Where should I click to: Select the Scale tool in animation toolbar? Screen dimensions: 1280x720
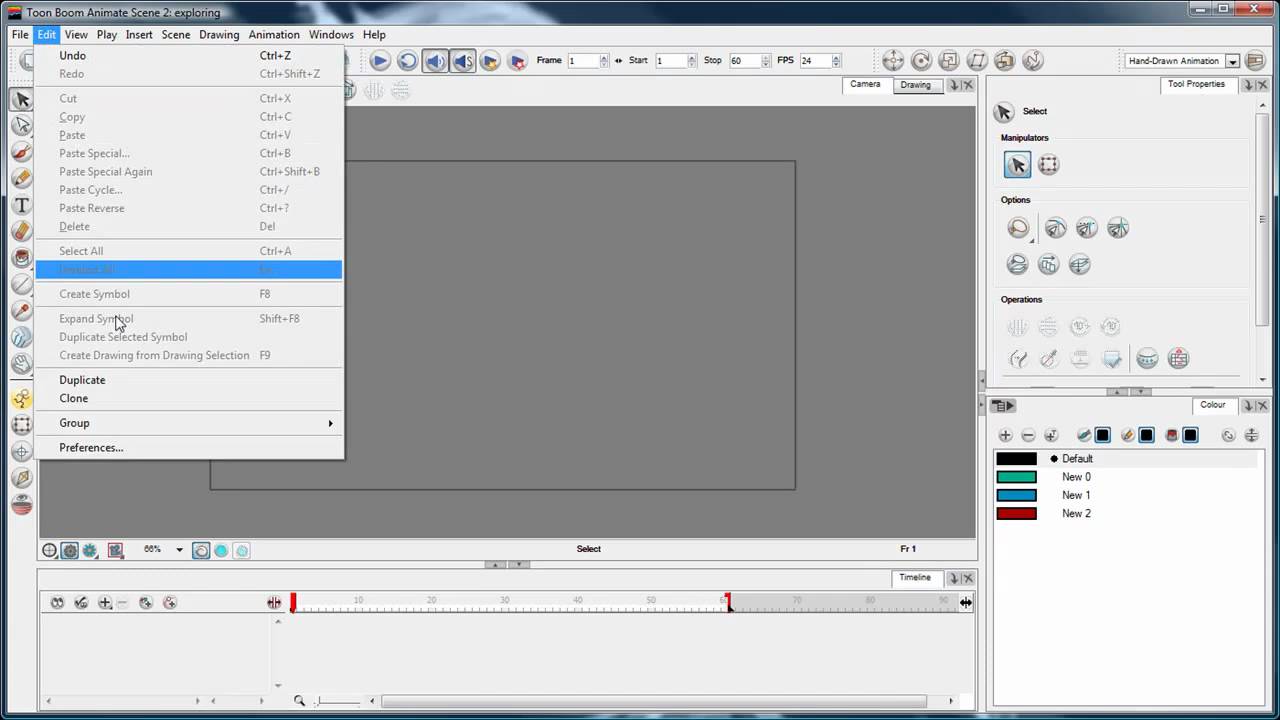(x=949, y=61)
